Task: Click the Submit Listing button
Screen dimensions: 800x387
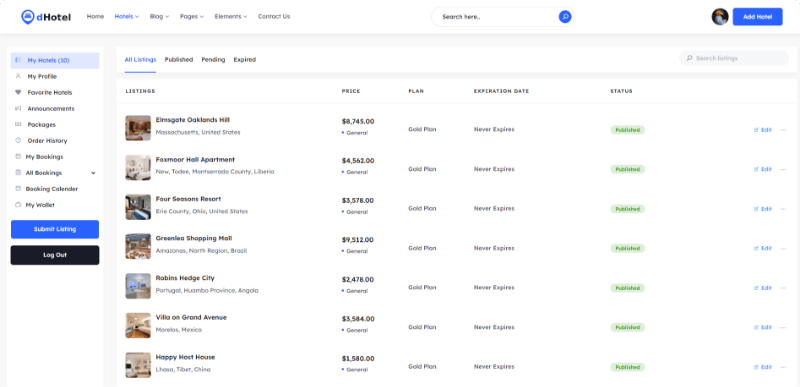Action: 55,229
